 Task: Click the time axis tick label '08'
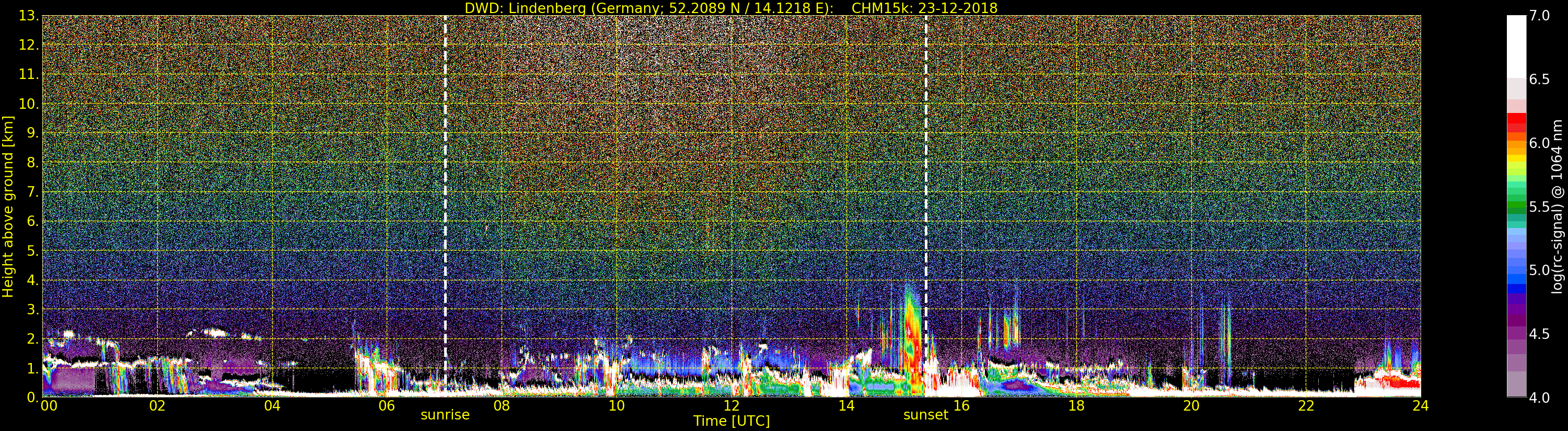pyautogui.click(x=502, y=405)
